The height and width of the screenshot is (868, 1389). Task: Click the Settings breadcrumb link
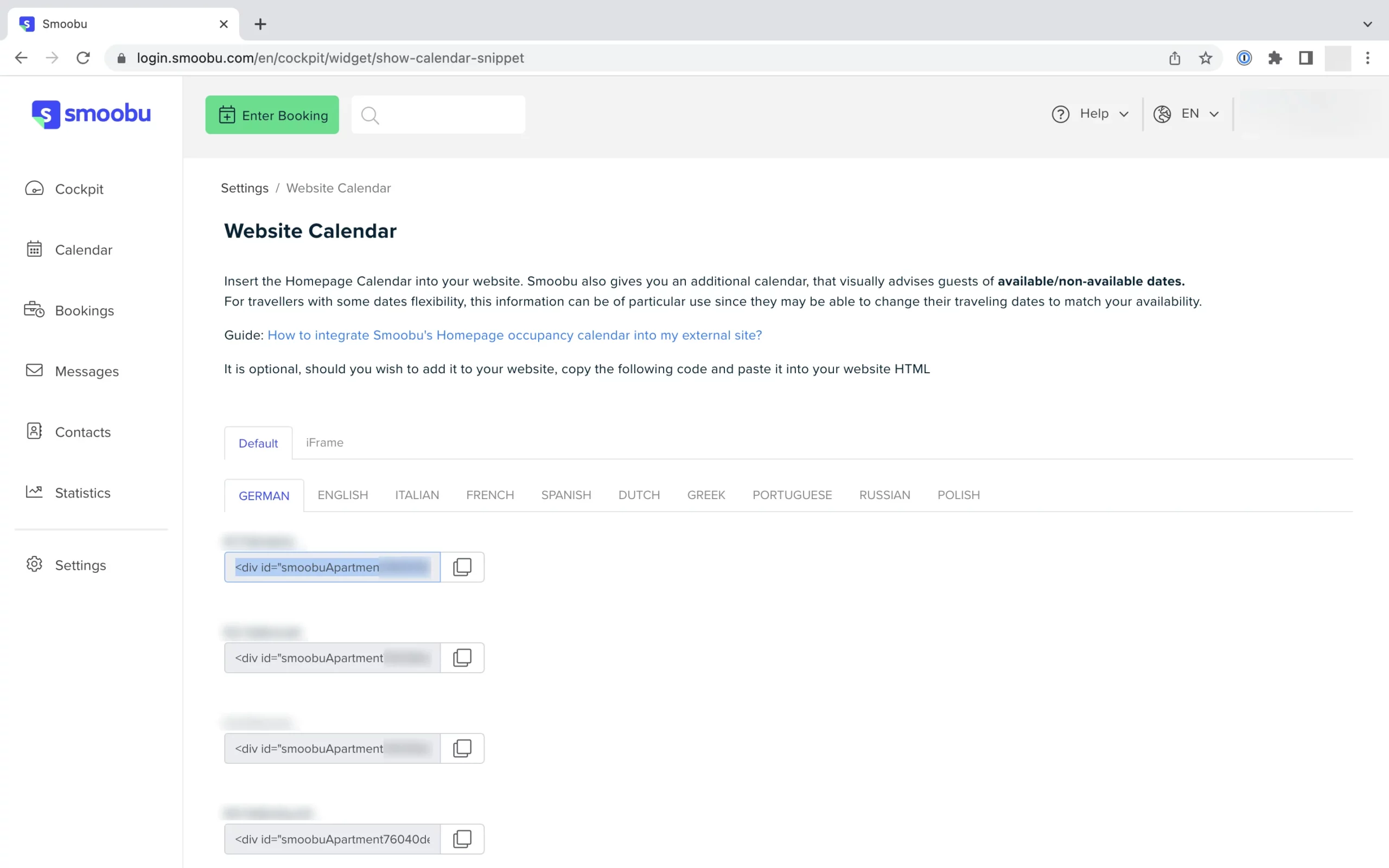click(245, 188)
